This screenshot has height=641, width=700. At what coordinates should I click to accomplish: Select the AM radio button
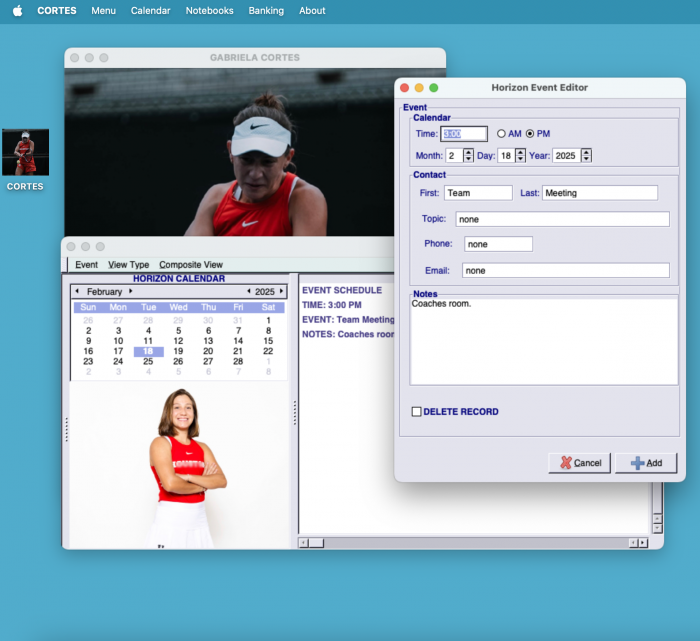502,134
